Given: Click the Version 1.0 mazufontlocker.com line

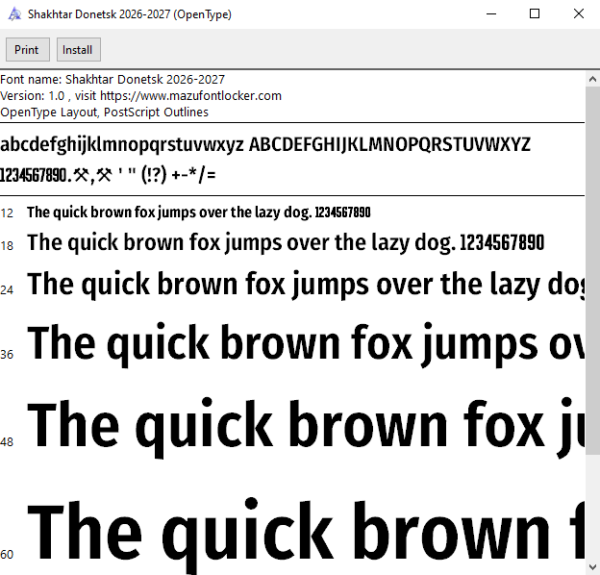Looking at the screenshot, I should (x=141, y=96).
